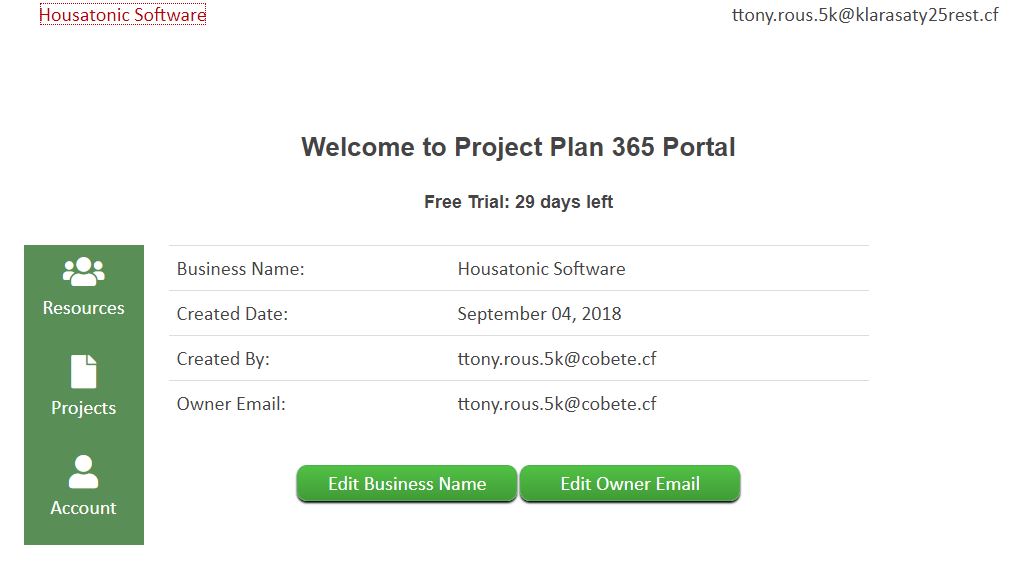
Task: Click the Business Name value Housatonic Software
Action: point(541,269)
